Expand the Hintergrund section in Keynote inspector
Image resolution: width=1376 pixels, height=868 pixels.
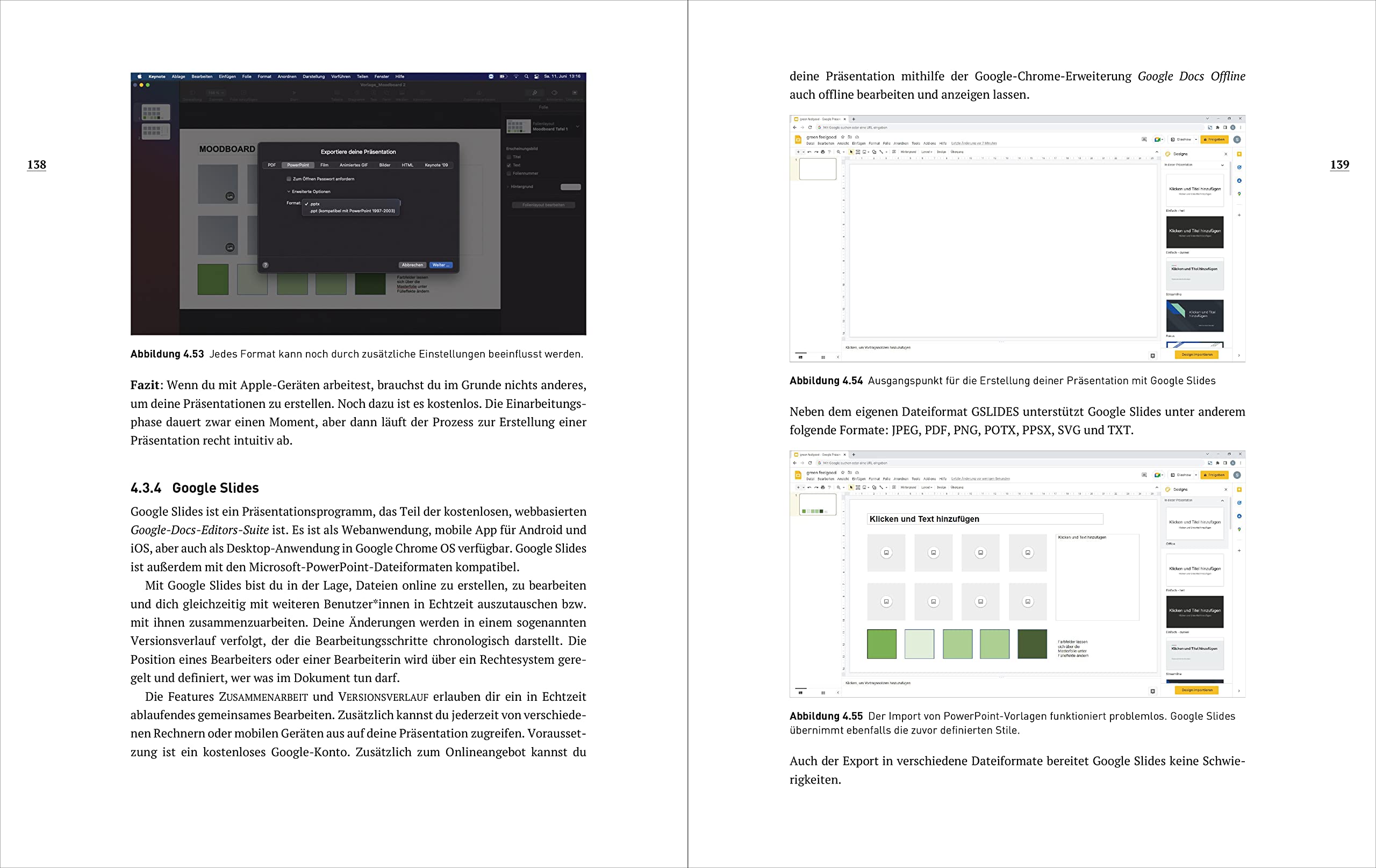tap(507, 187)
